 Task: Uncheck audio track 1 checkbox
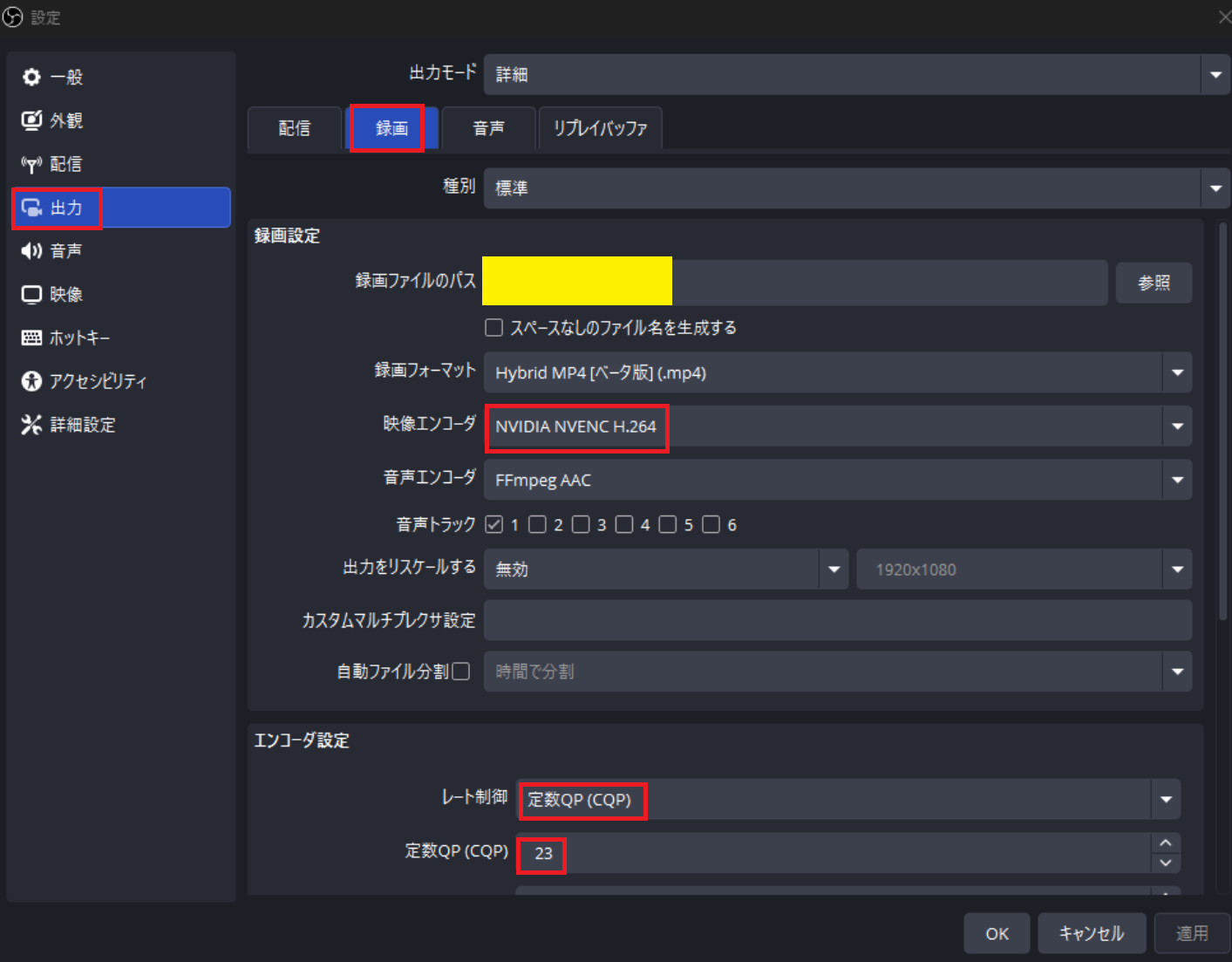click(494, 524)
